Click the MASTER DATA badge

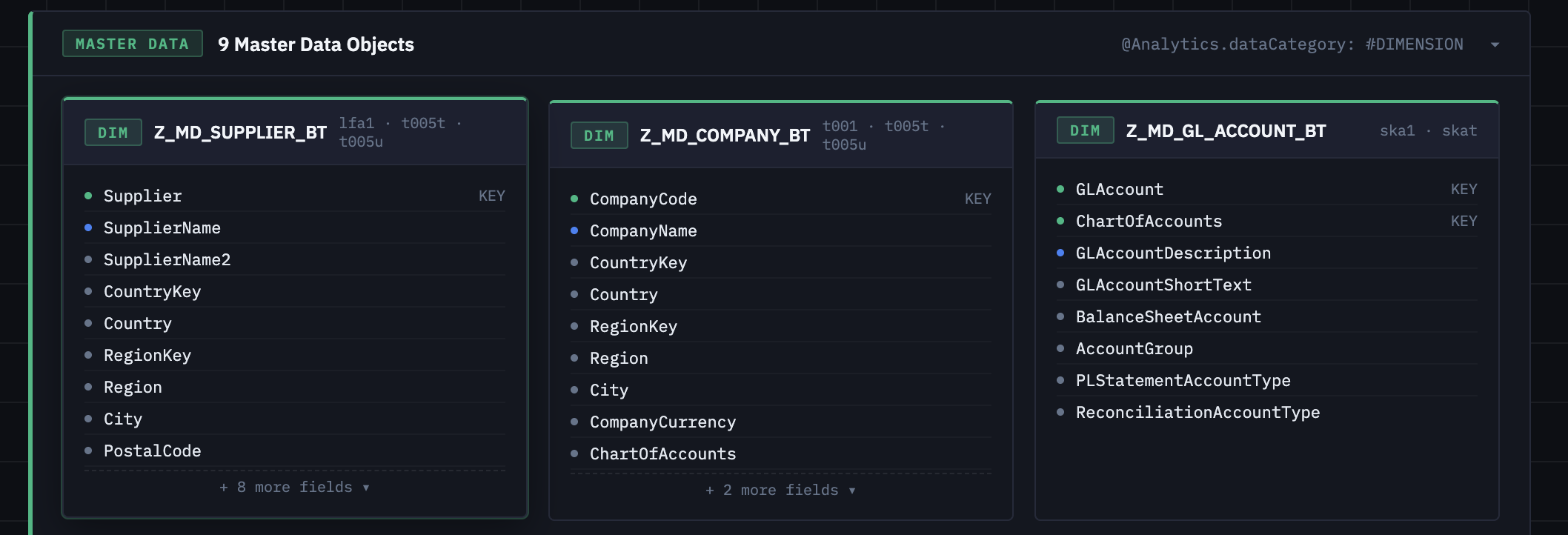(x=132, y=44)
